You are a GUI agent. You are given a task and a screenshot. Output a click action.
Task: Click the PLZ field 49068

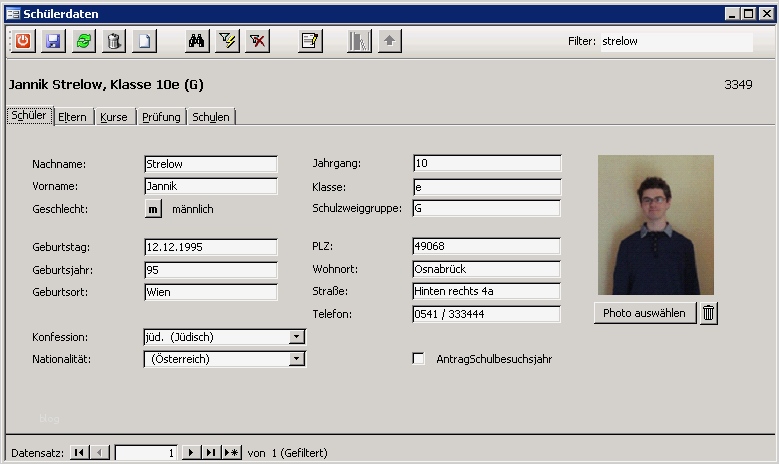487,246
